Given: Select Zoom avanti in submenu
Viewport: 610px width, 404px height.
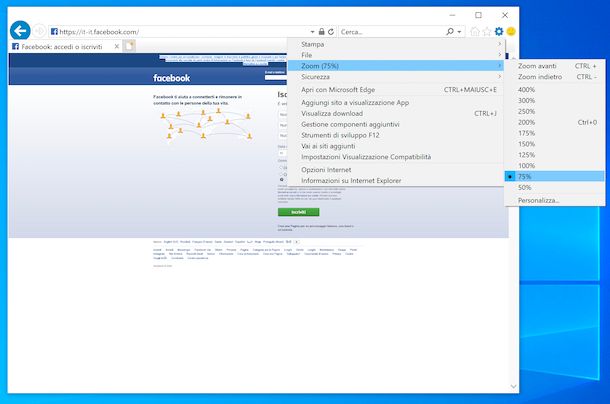Looking at the screenshot, I should 555,66.
